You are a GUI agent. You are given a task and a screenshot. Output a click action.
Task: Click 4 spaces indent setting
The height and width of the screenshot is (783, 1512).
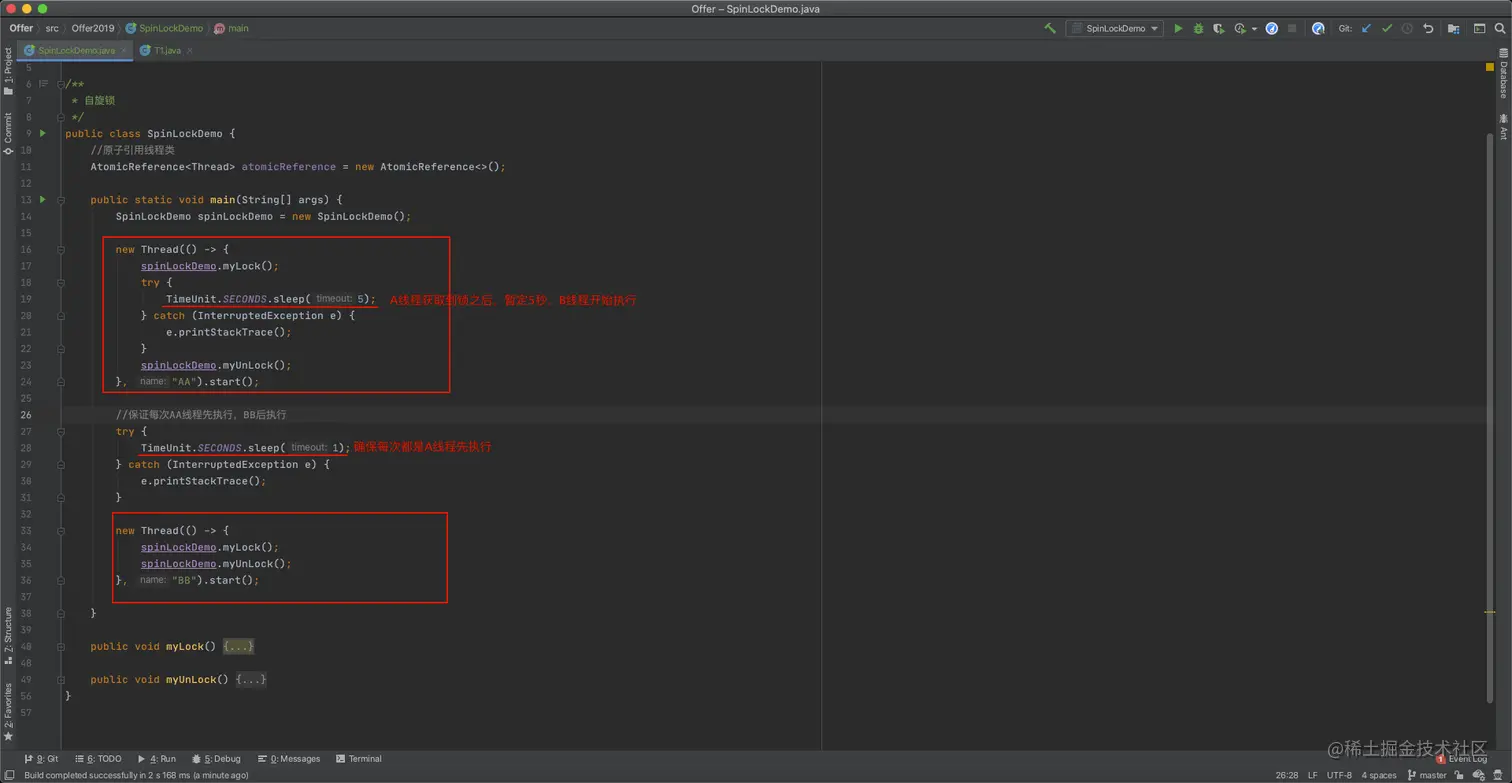1379,775
